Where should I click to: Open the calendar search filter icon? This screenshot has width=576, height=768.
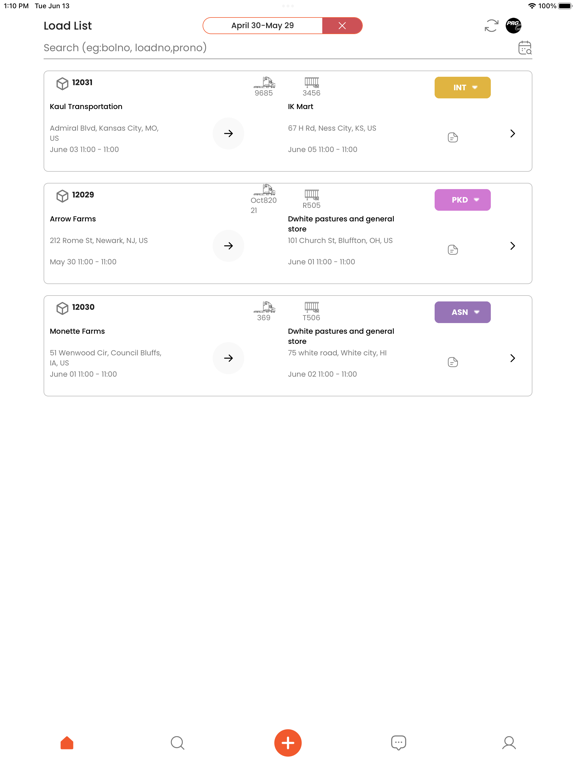coord(525,48)
